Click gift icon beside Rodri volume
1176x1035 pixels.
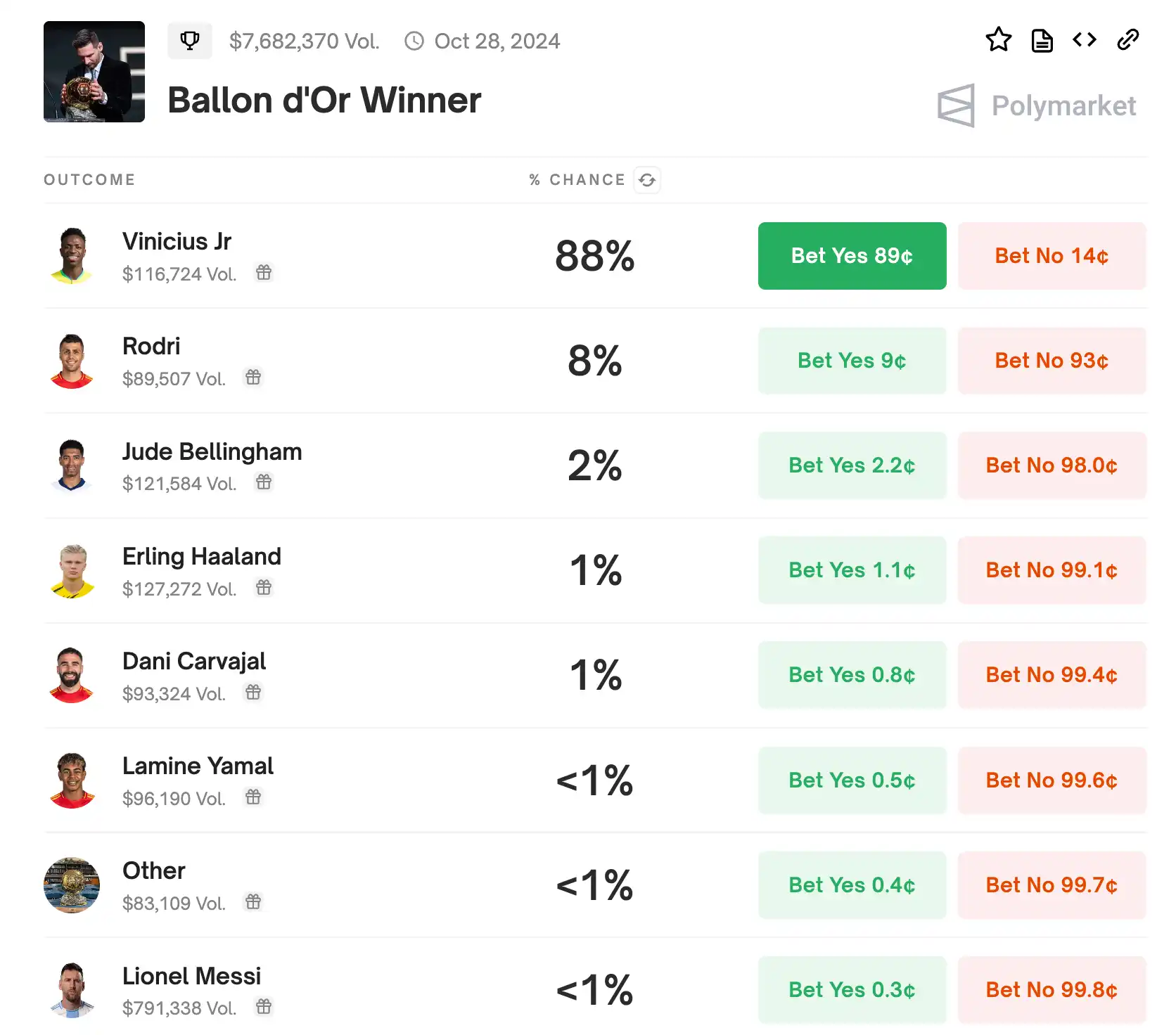(x=253, y=378)
